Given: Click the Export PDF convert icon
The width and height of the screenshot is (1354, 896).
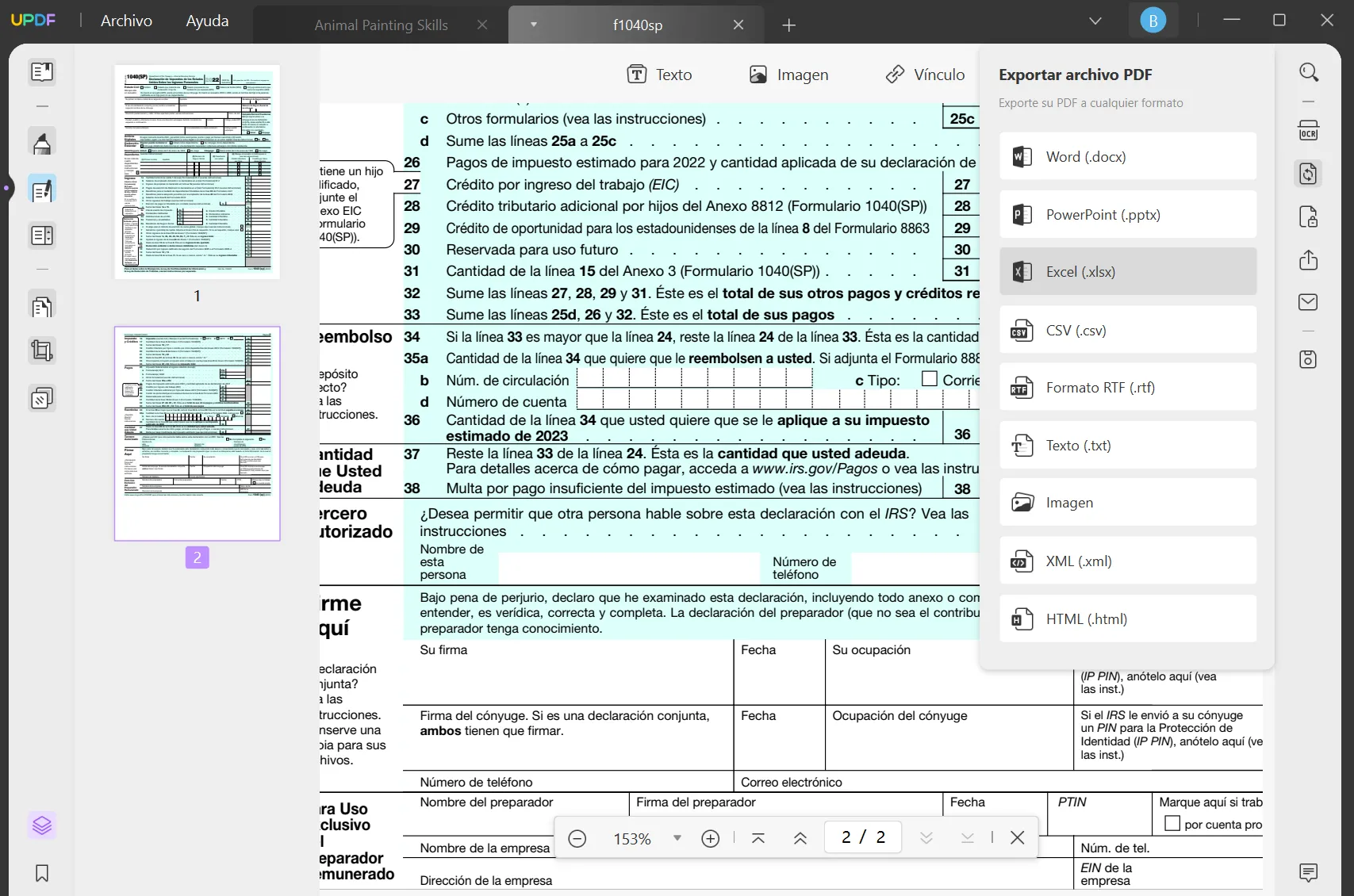Looking at the screenshot, I should (1309, 174).
